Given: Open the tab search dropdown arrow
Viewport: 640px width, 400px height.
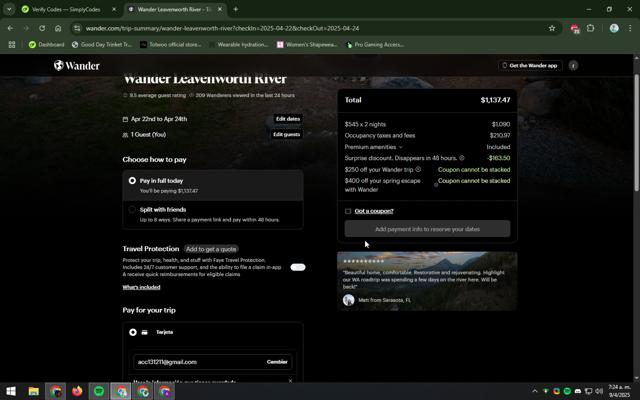Looking at the screenshot, I should [9, 9].
